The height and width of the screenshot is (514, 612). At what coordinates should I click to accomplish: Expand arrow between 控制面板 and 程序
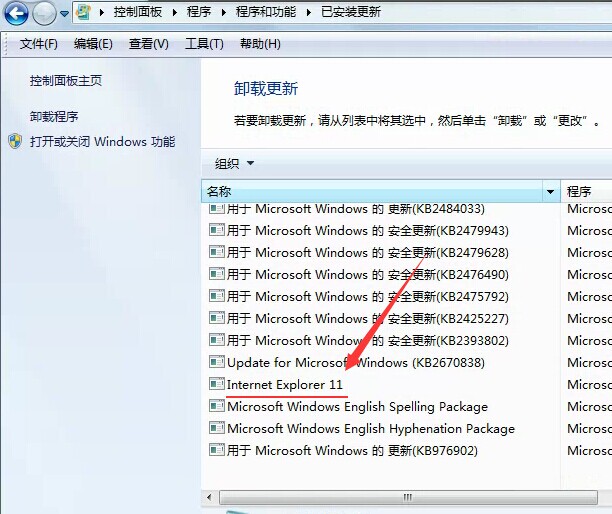click(x=174, y=12)
